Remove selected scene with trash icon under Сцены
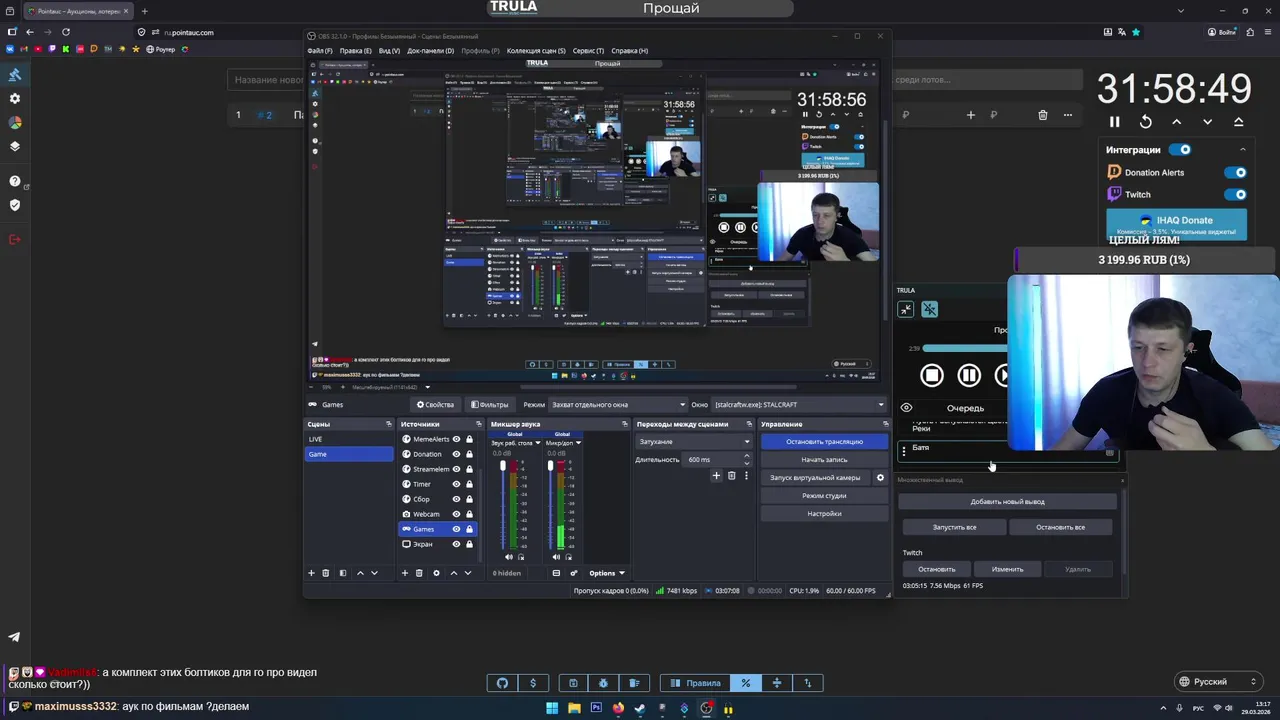Viewport: 1280px width, 720px height. click(x=325, y=573)
